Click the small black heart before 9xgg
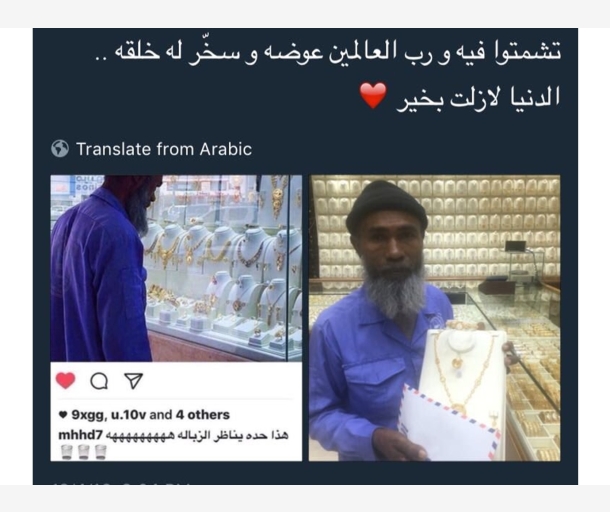610x512 pixels. click(x=63, y=415)
